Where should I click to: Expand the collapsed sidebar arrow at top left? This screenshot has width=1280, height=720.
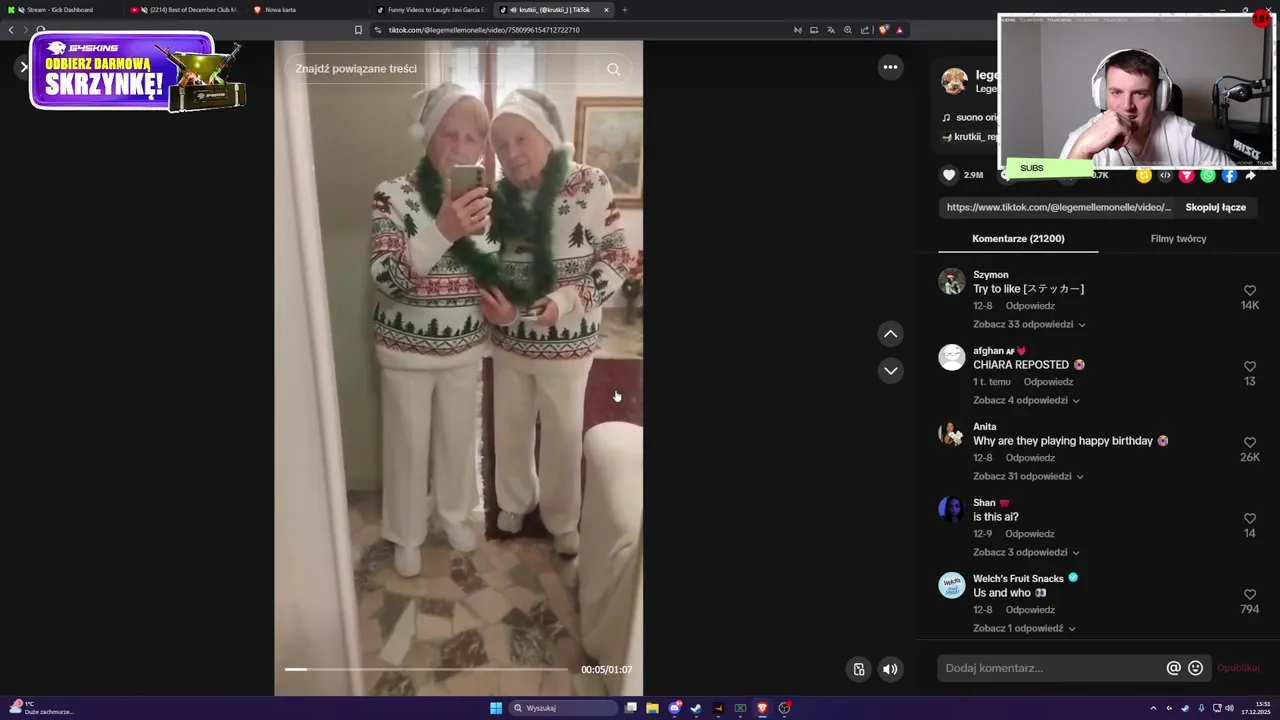pos(23,67)
